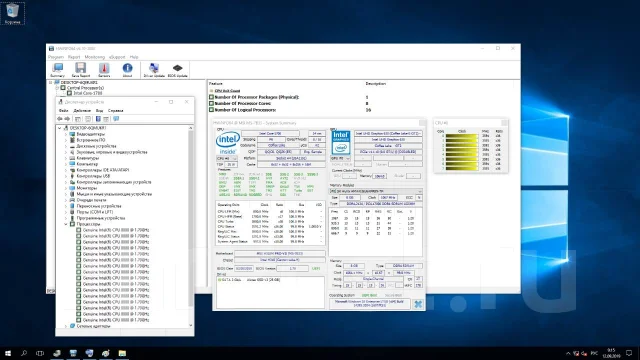Expand Клавиатуры node

[66, 158]
